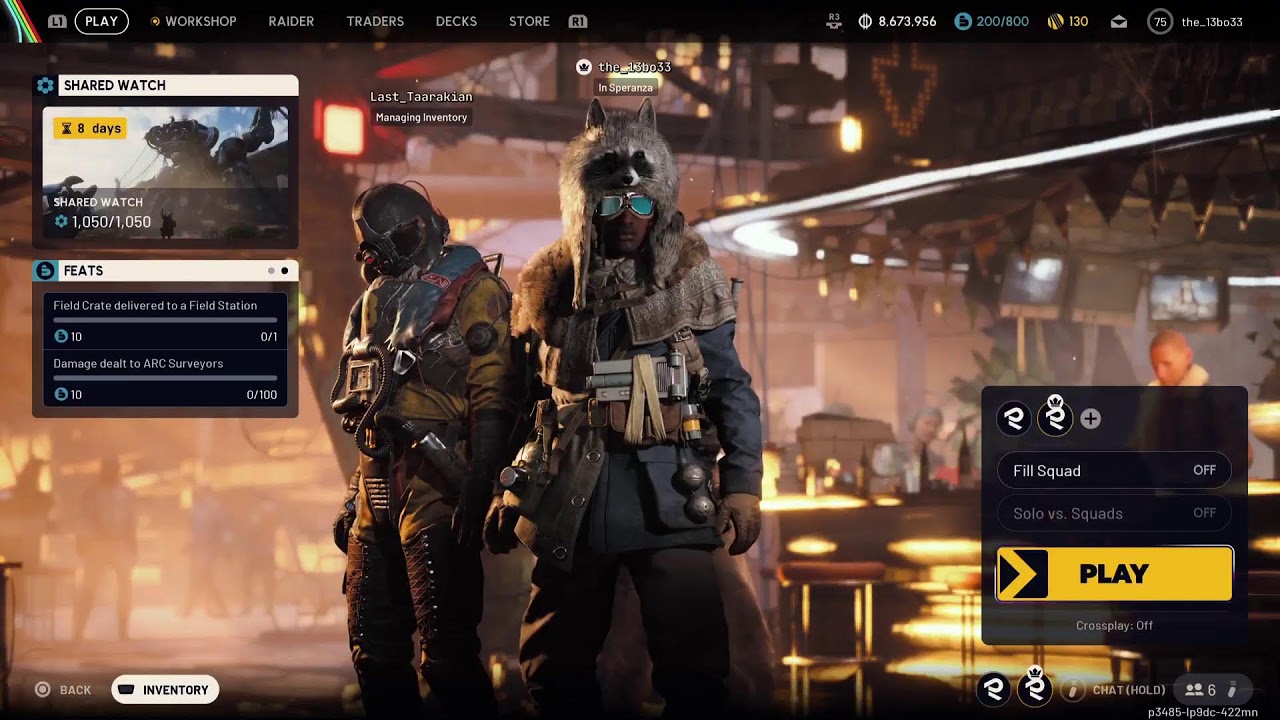This screenshot has height=720, width=1280.
Task: Click the R1 next-tab button icon
Action: [x=577, y=21]
